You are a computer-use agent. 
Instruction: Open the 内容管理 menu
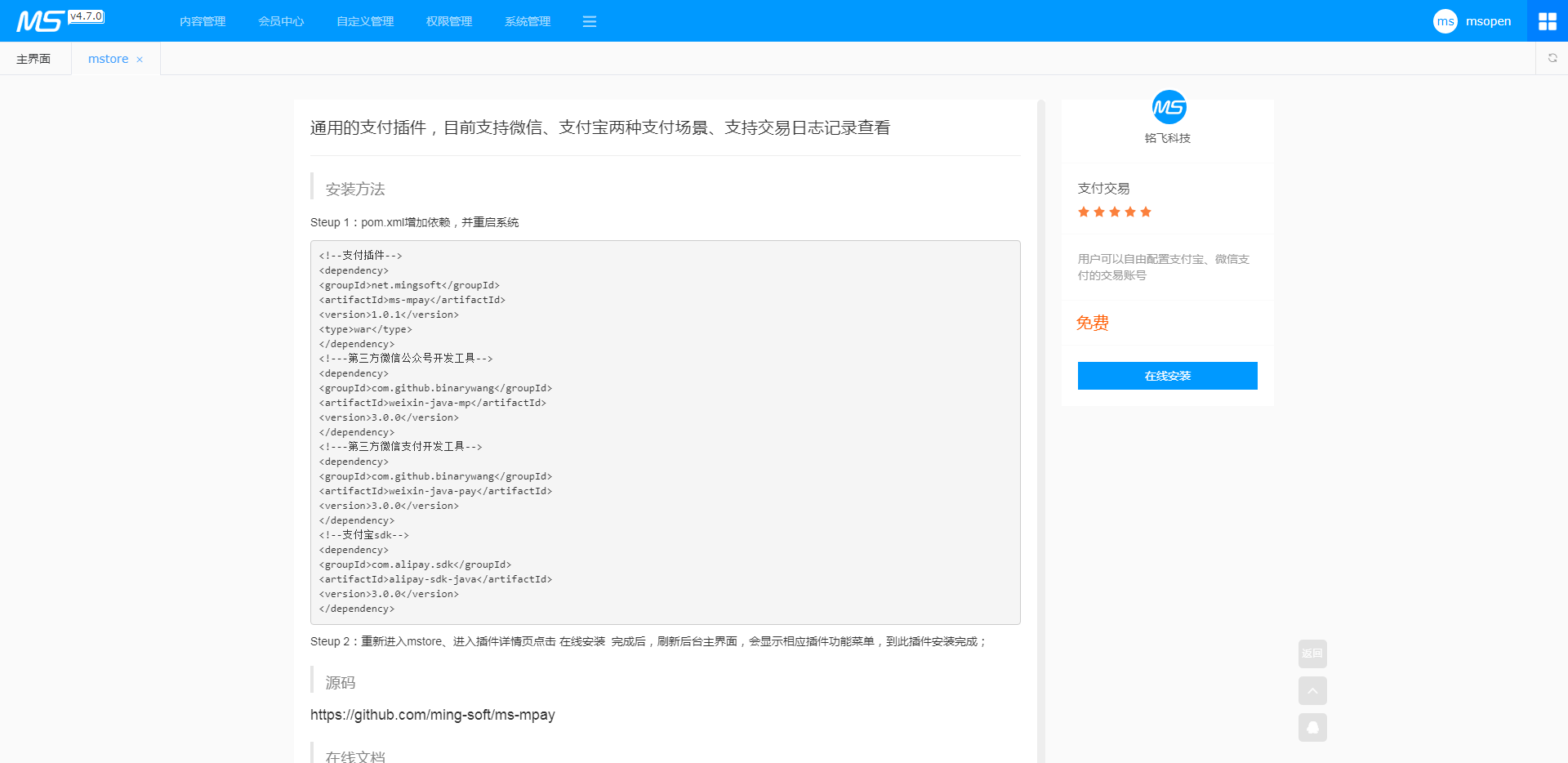pyautogui.click(x=203, y=21)
